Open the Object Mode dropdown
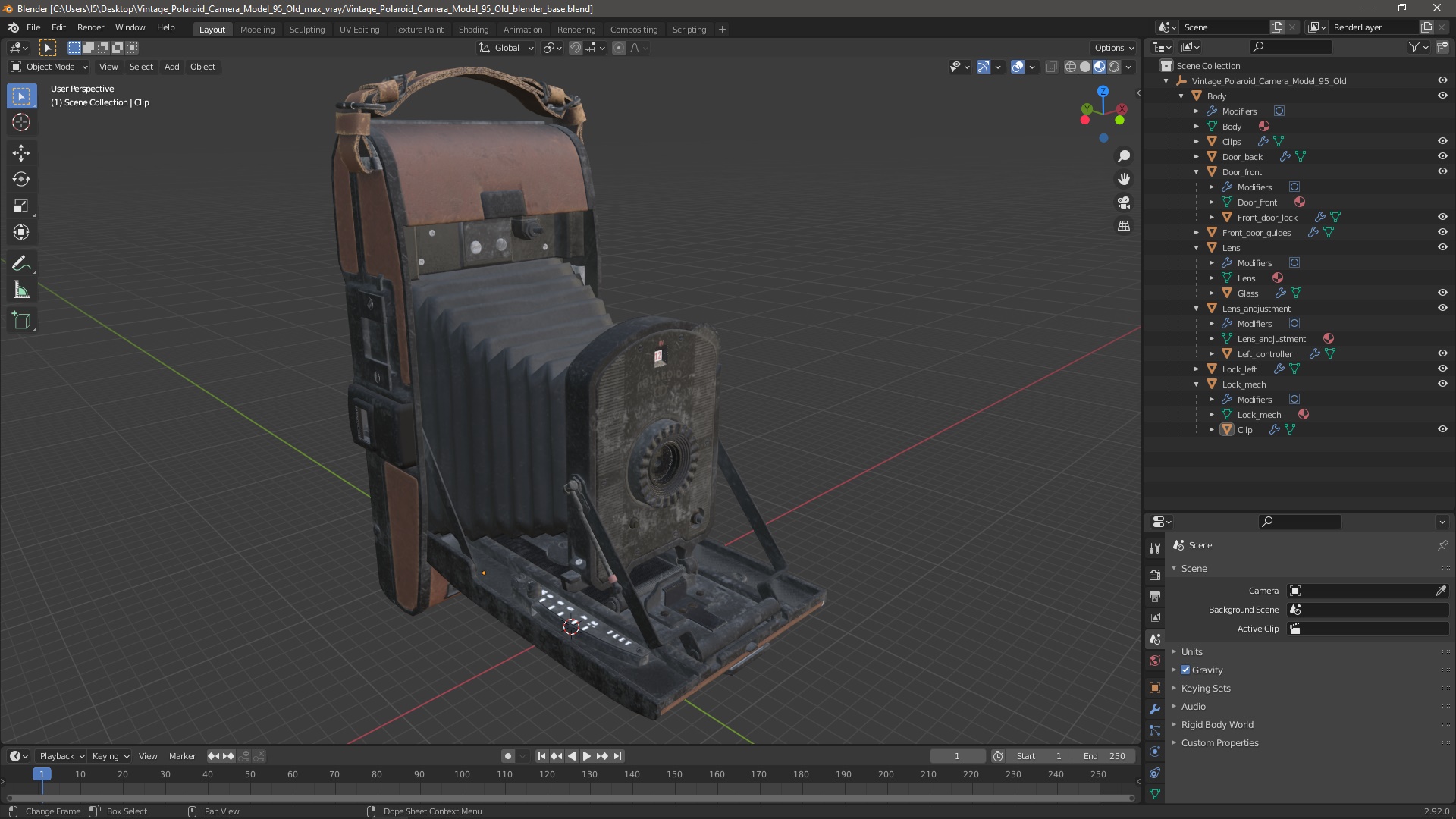This screenshot has width=1456, height=819. pyautogui.click(x=49, y=67)
